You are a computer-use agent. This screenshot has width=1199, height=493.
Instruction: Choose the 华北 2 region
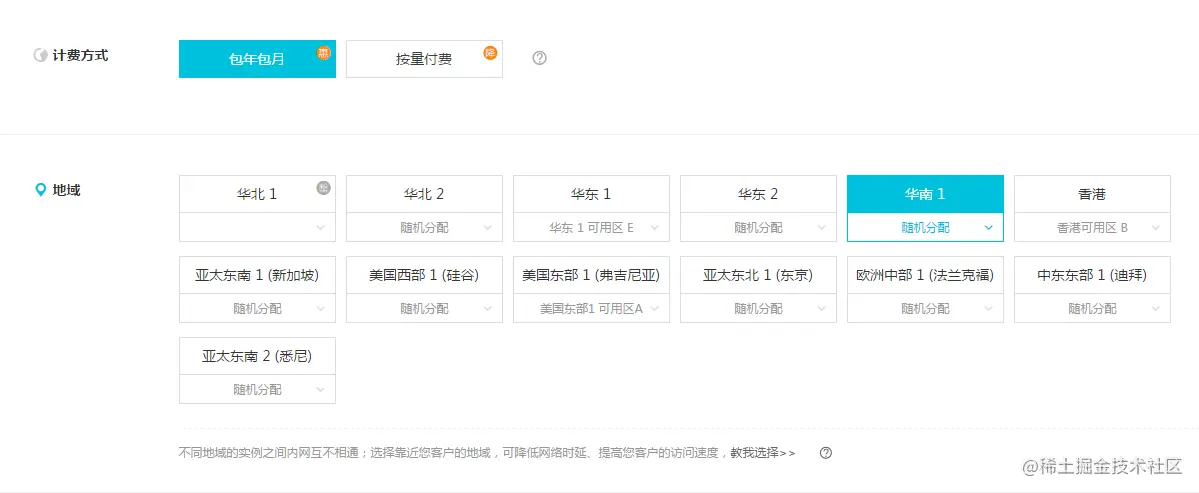coord(424,194)
